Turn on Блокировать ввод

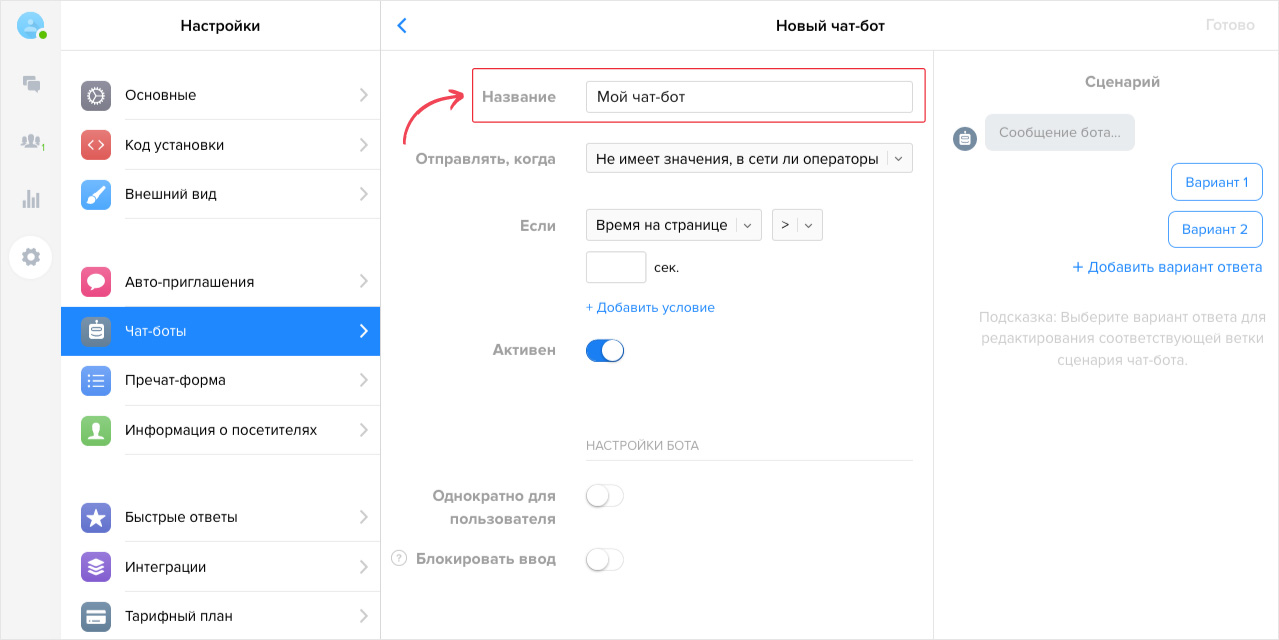coord(604,559)
